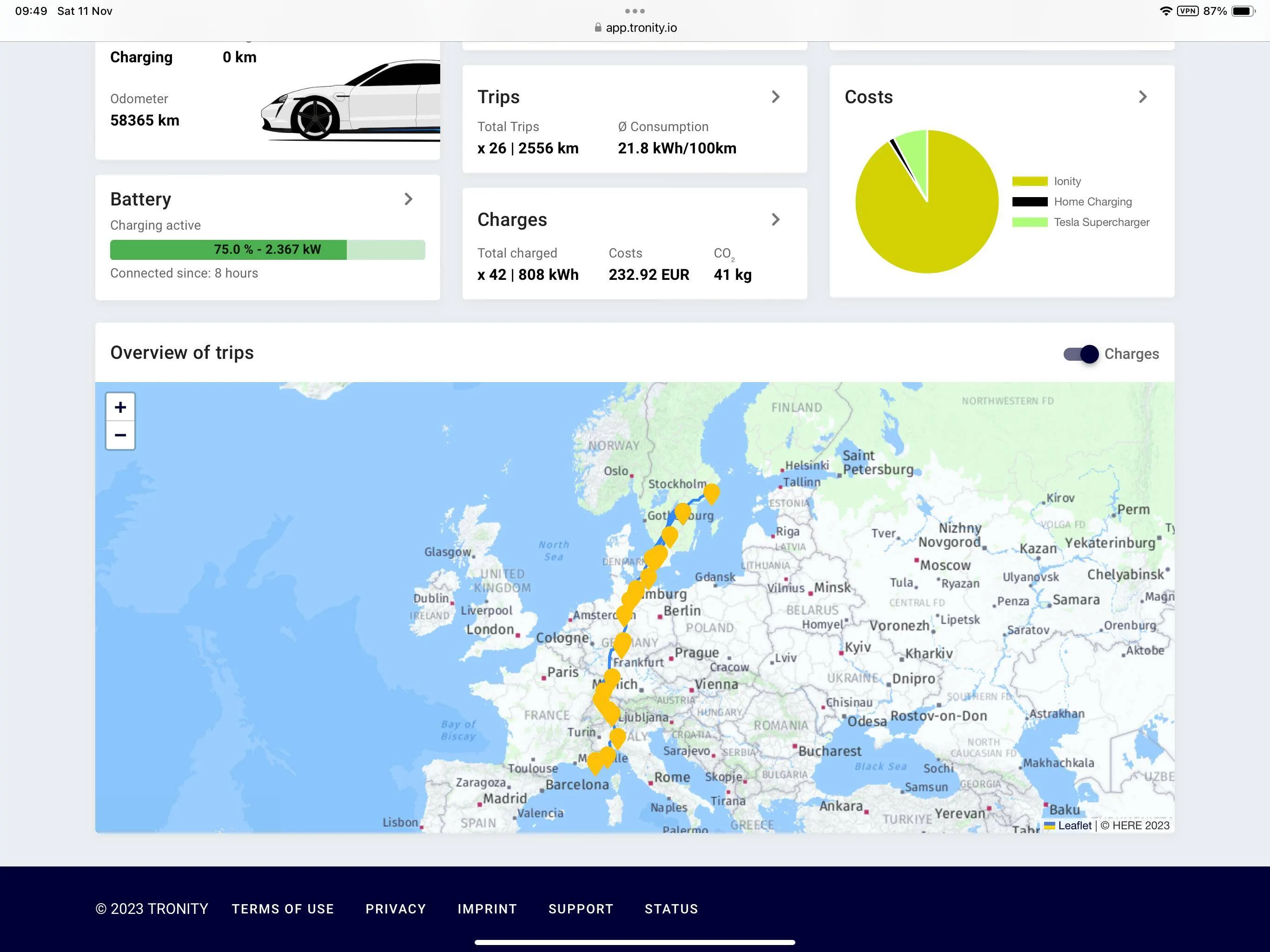Zoom out on the trips map

point(120,435)
